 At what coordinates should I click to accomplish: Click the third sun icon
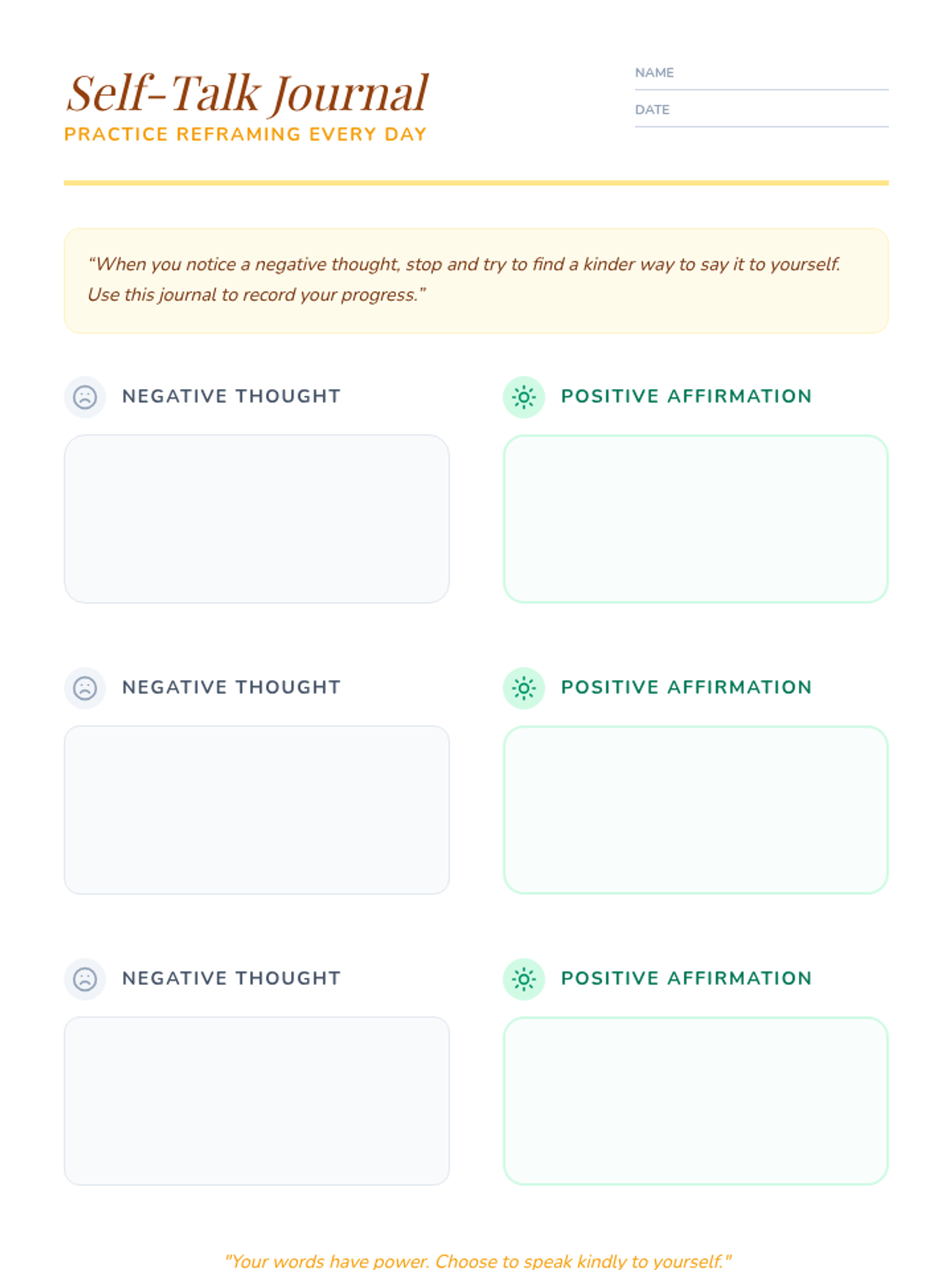click(524, 979)
